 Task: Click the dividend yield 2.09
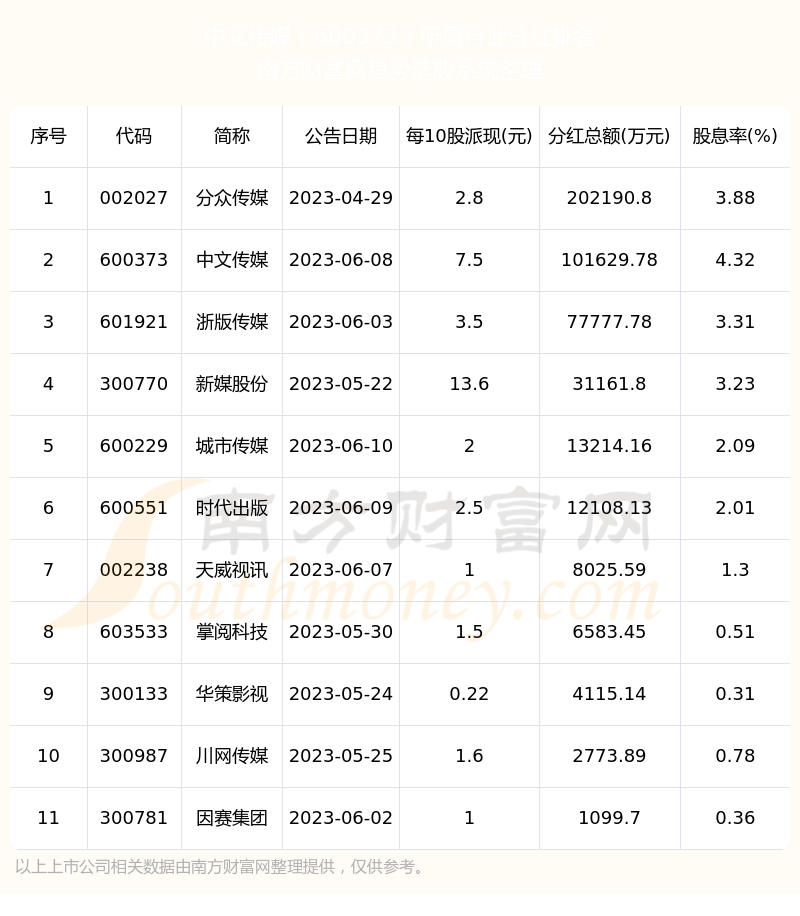click(735, 446)
